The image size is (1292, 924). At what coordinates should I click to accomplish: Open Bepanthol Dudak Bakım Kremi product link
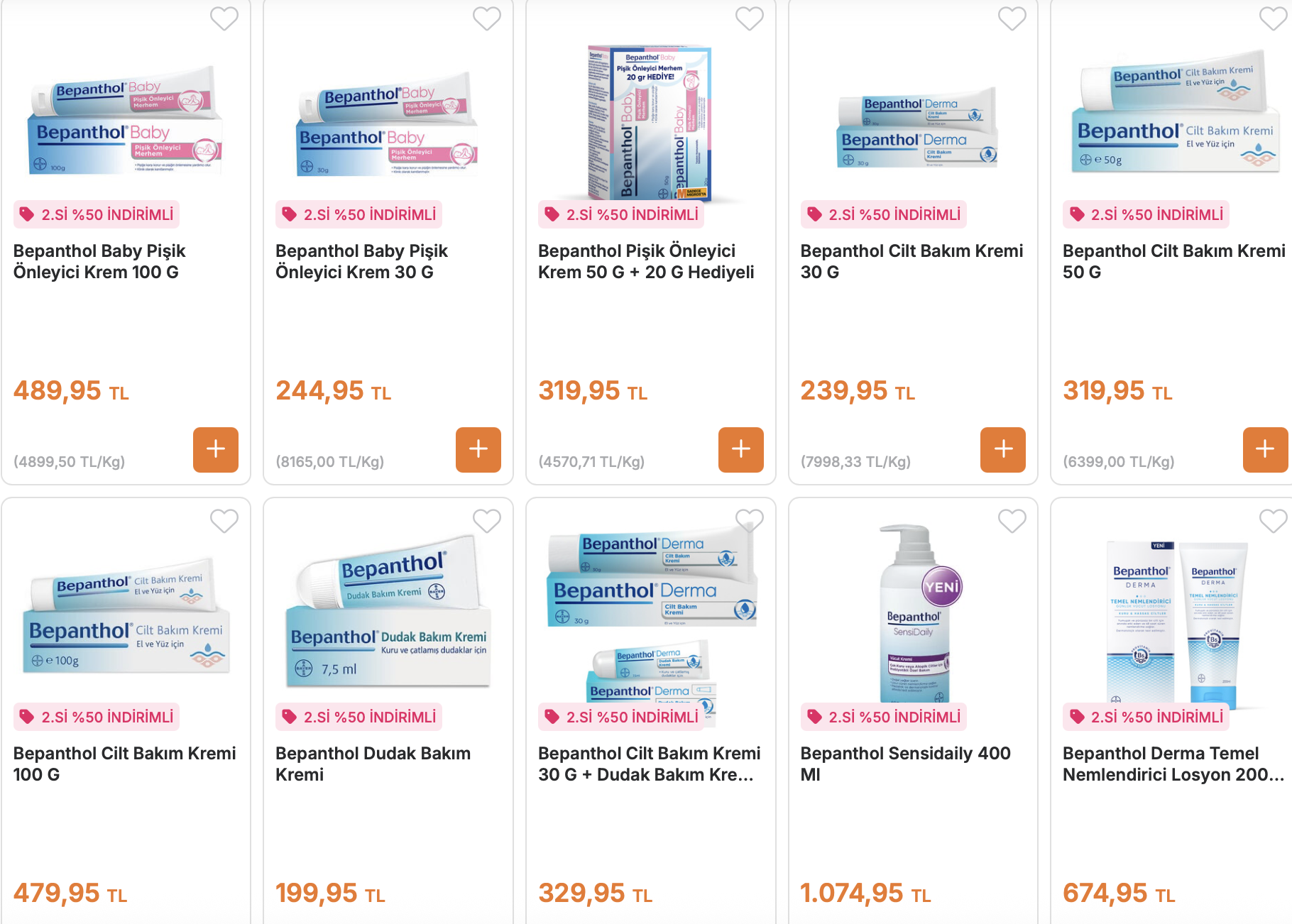[x=373, y=764]
